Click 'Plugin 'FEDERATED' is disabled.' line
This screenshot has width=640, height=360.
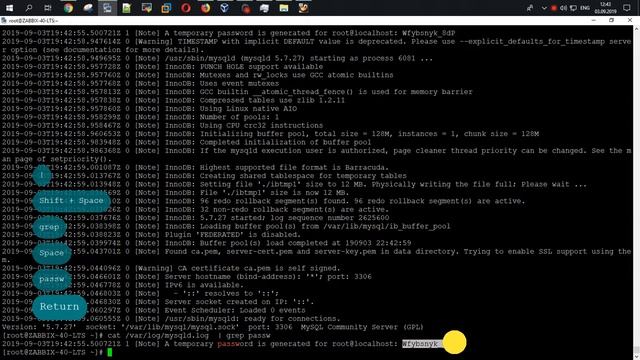click(x=233, y=235)
